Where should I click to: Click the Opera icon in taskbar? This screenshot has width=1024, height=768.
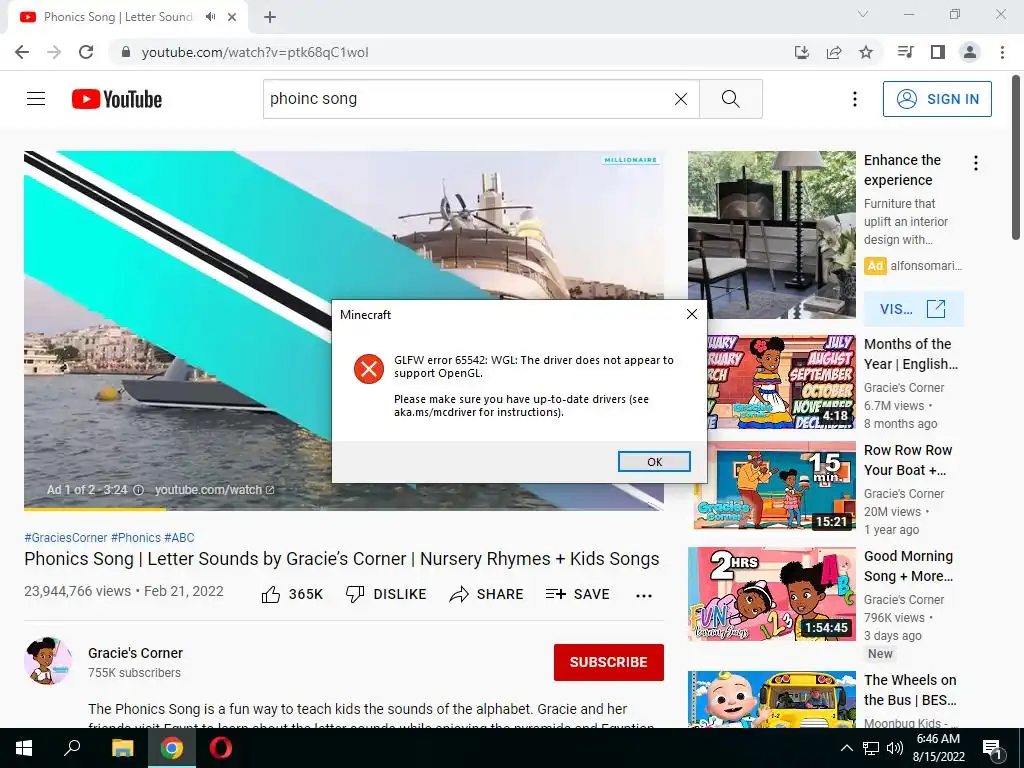pyautogui.click(x=221, y=748)
